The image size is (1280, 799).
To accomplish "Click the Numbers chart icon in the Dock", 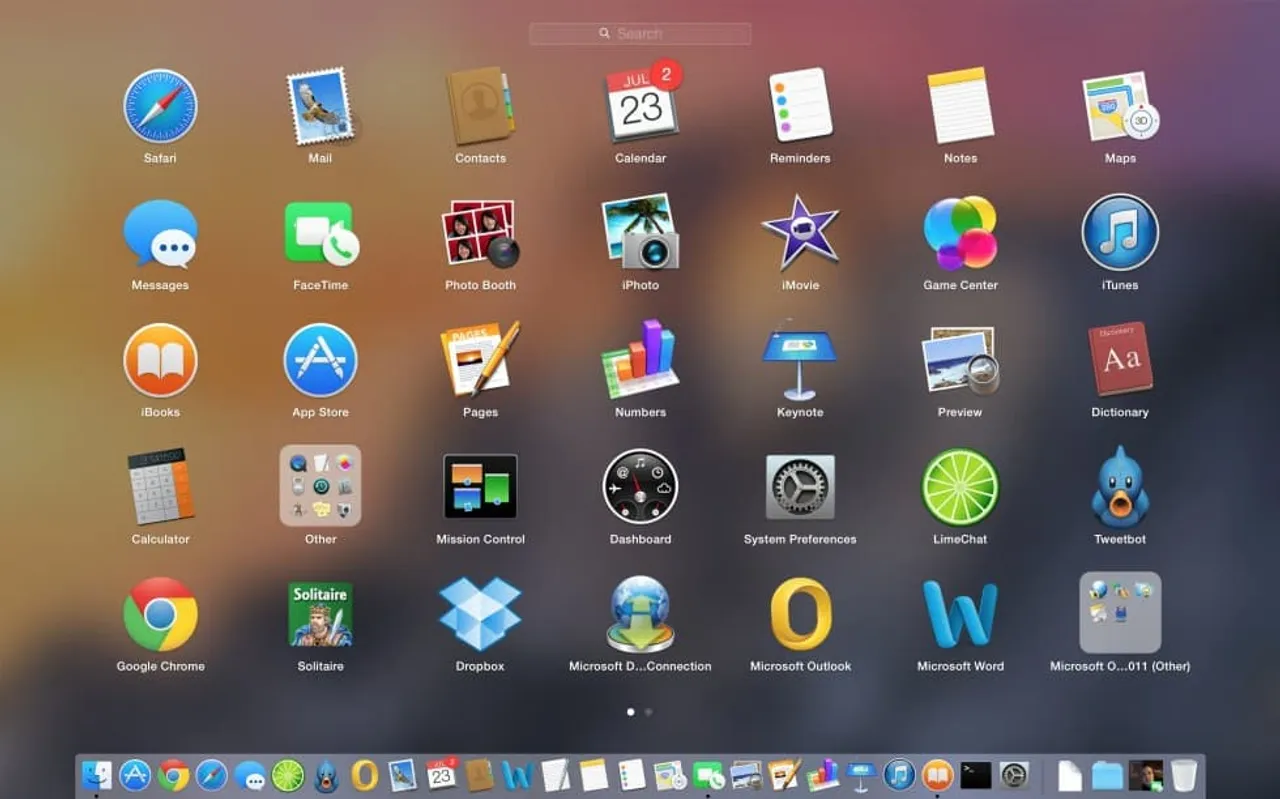I will click(x=822, y=775).
